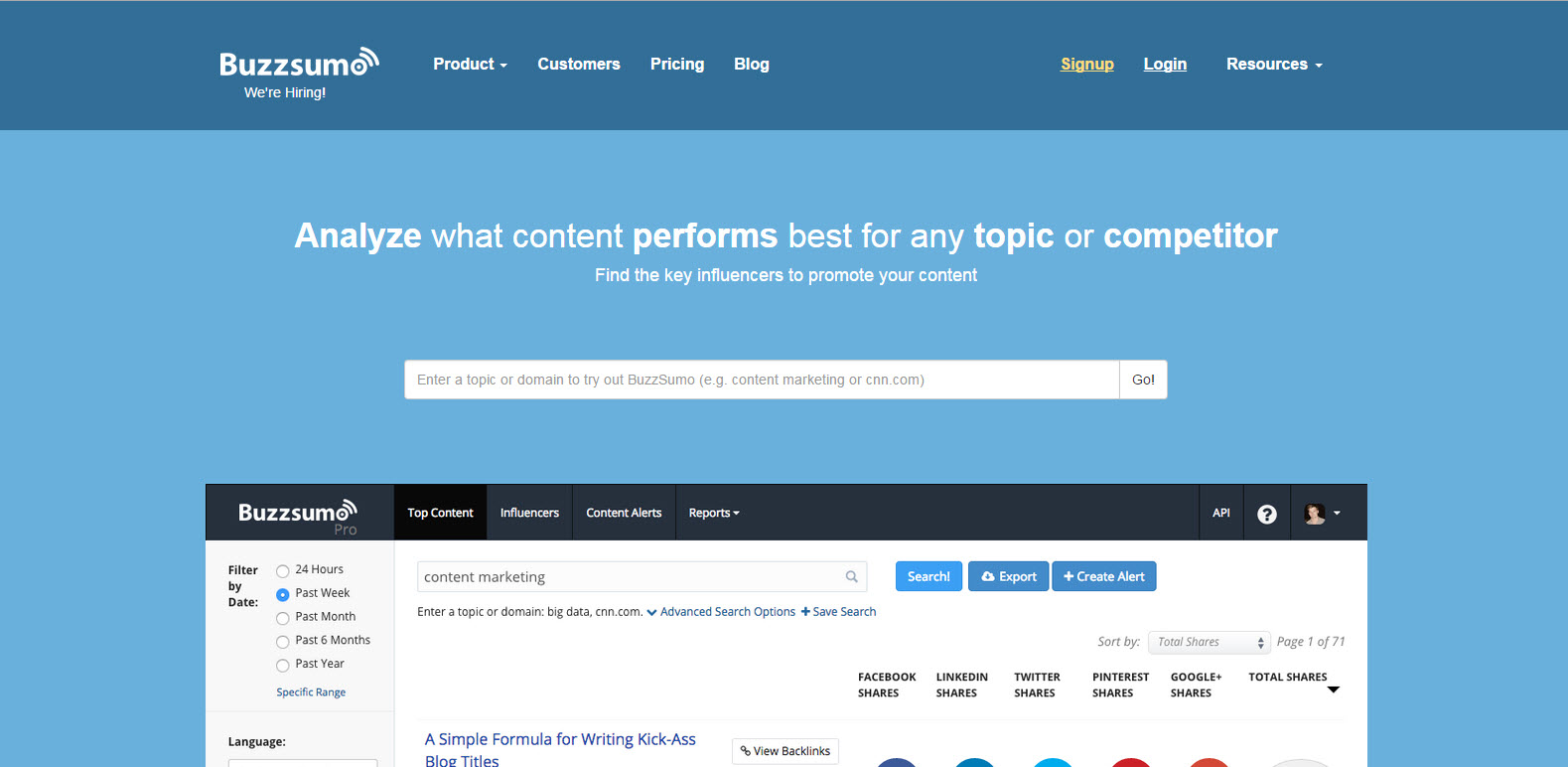The width and height of the screenshot is (1568, 767).
Task: Click the user avatar picture
Action: 1315,514
